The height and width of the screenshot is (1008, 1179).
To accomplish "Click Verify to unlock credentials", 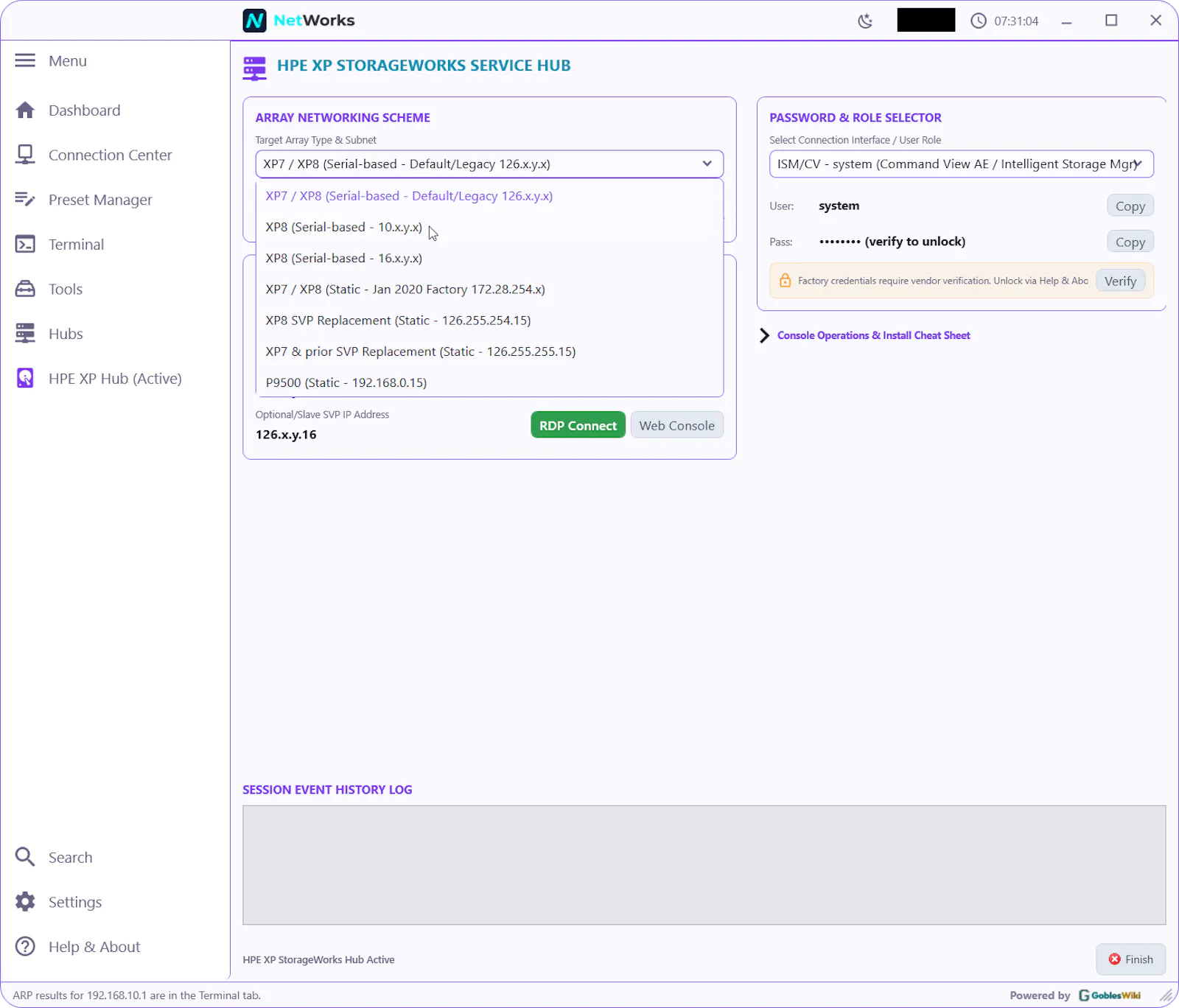I will (x=1120, y=281).
